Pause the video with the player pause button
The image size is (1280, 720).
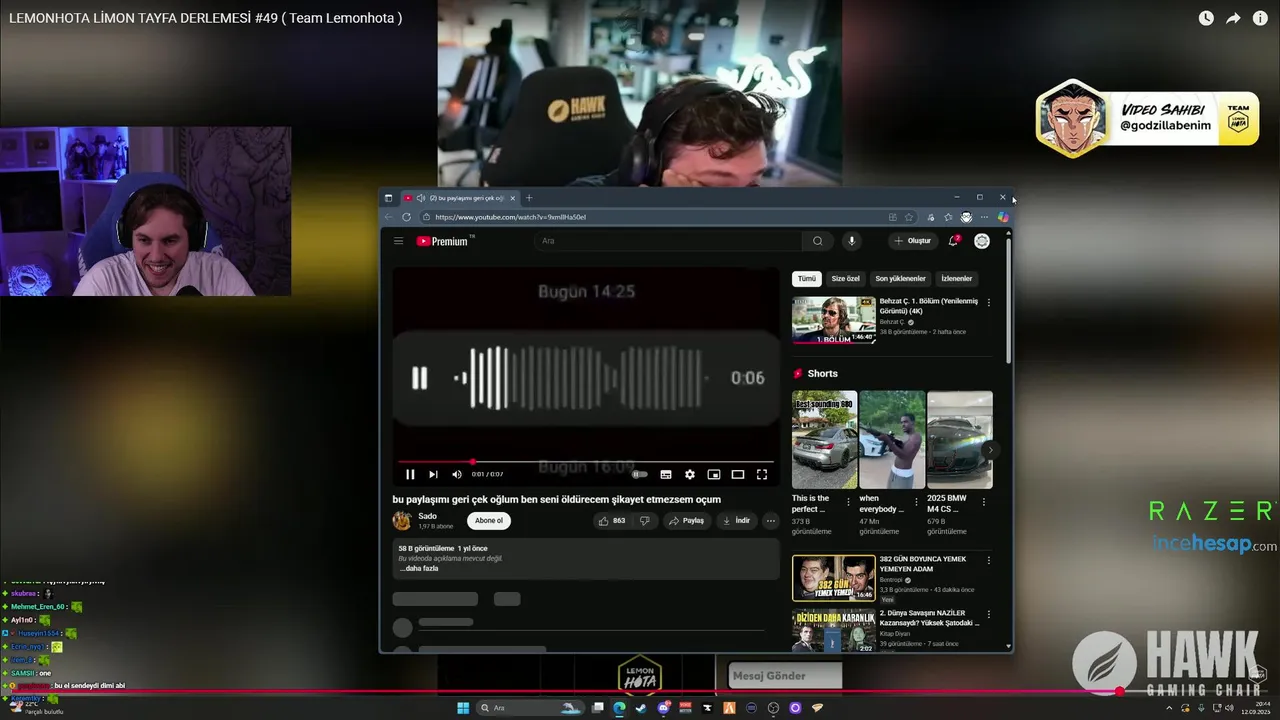click(x=410, y=474)
